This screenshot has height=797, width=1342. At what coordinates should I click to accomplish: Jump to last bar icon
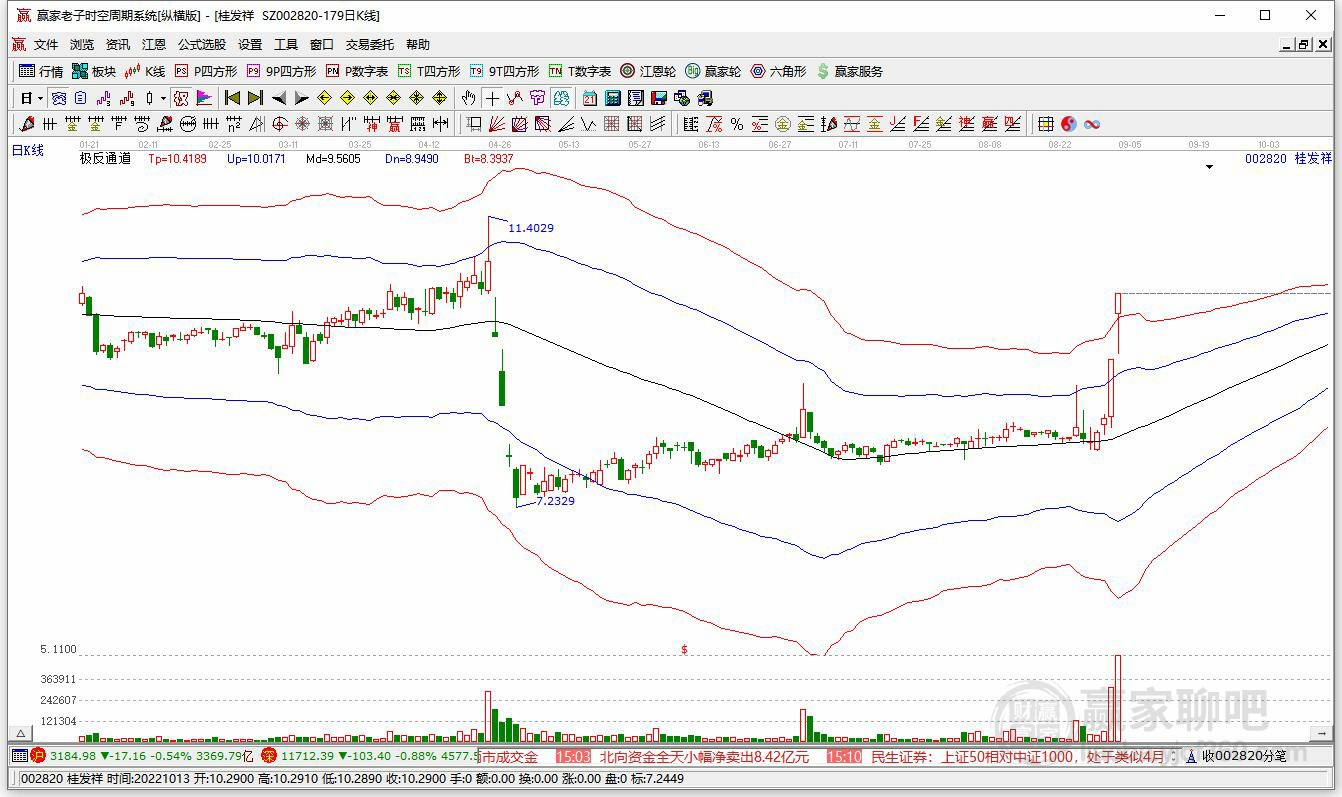[255, 98]
